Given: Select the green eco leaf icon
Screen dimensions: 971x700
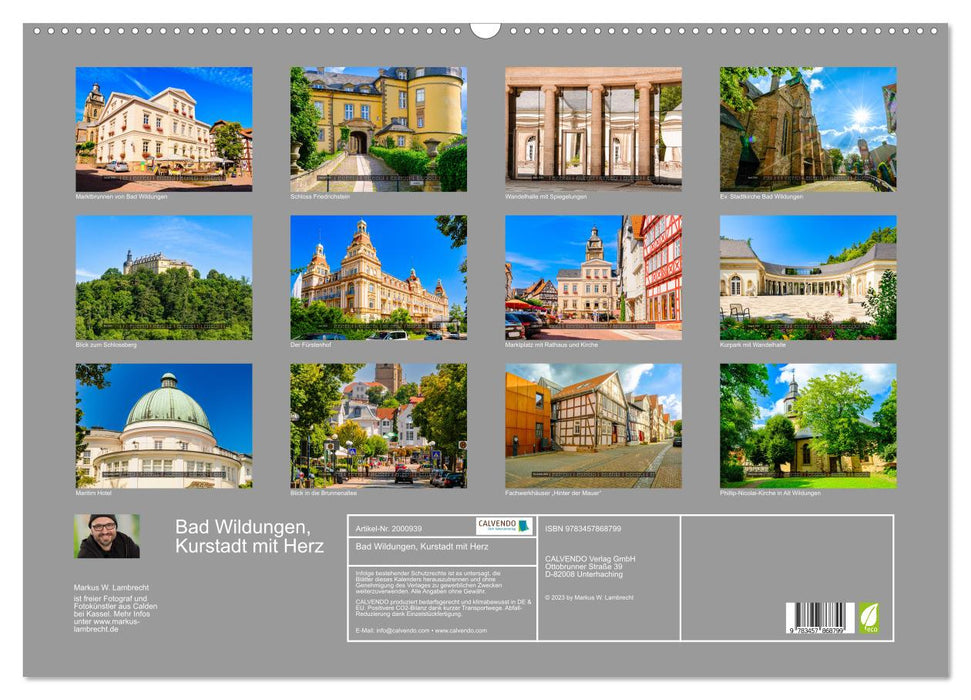Looking at the screenshot, I should (x=872, y=617).
